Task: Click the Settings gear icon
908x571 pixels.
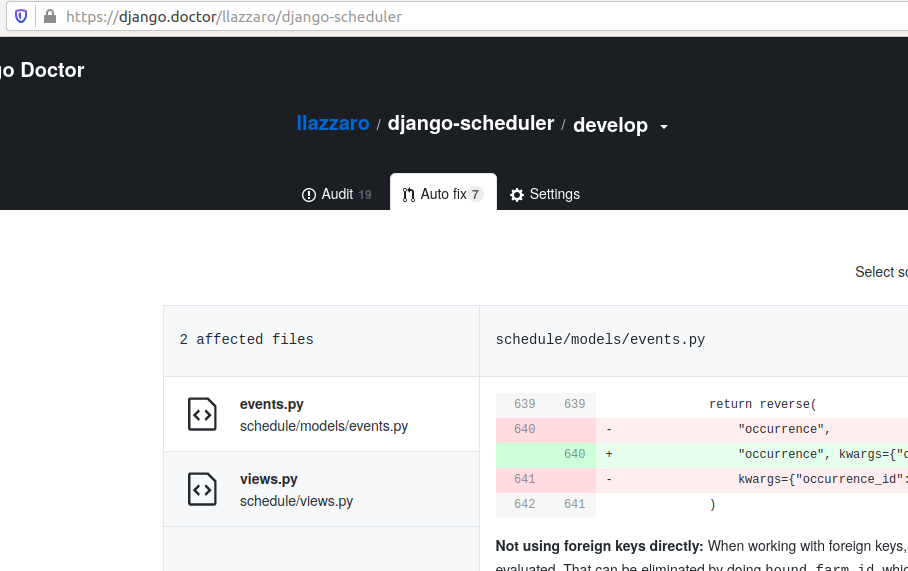Action: [x=517, y=195]
